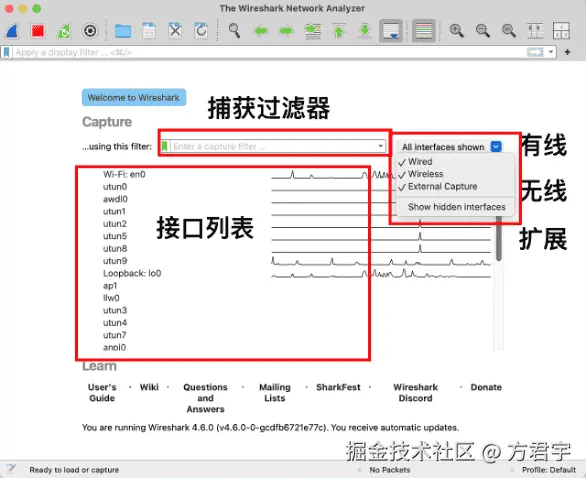The height and width of the screenshot is (479, 587).
Task: Click the No Packets status text
Action: [390, 470]
